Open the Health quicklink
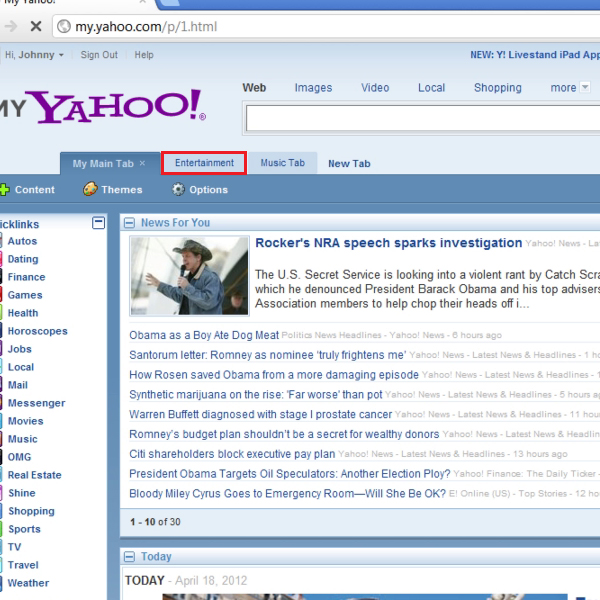 point(23,313)
